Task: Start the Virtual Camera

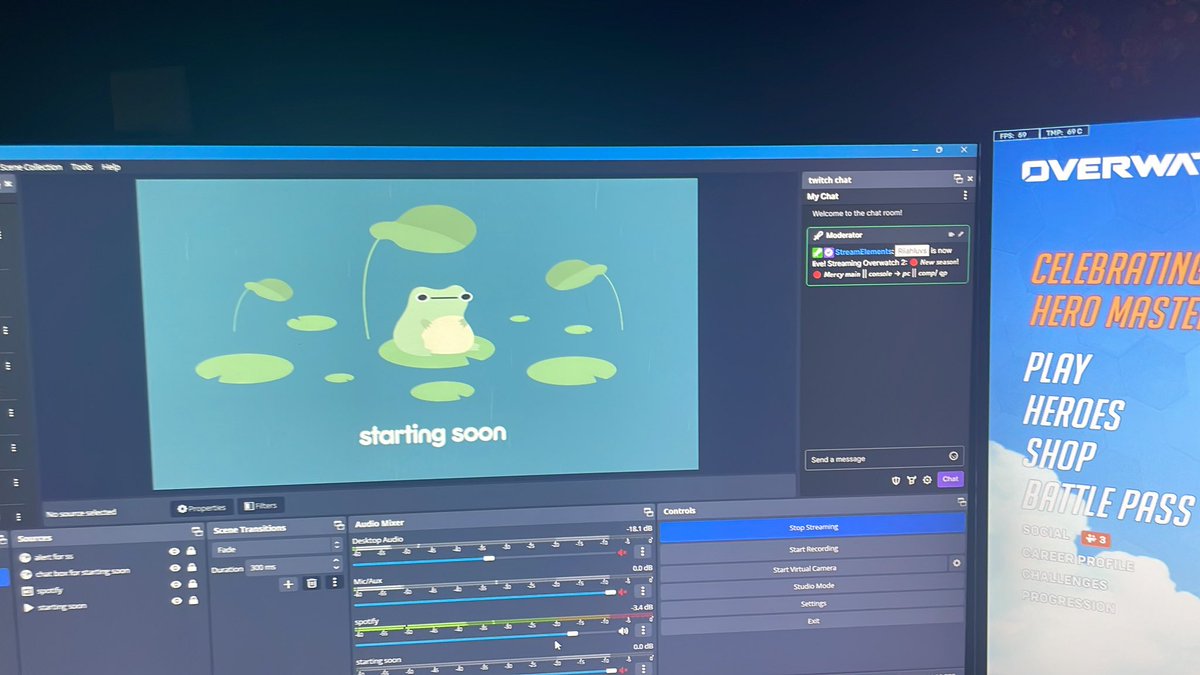Action: pyautogui.click(x=804, y=568)
